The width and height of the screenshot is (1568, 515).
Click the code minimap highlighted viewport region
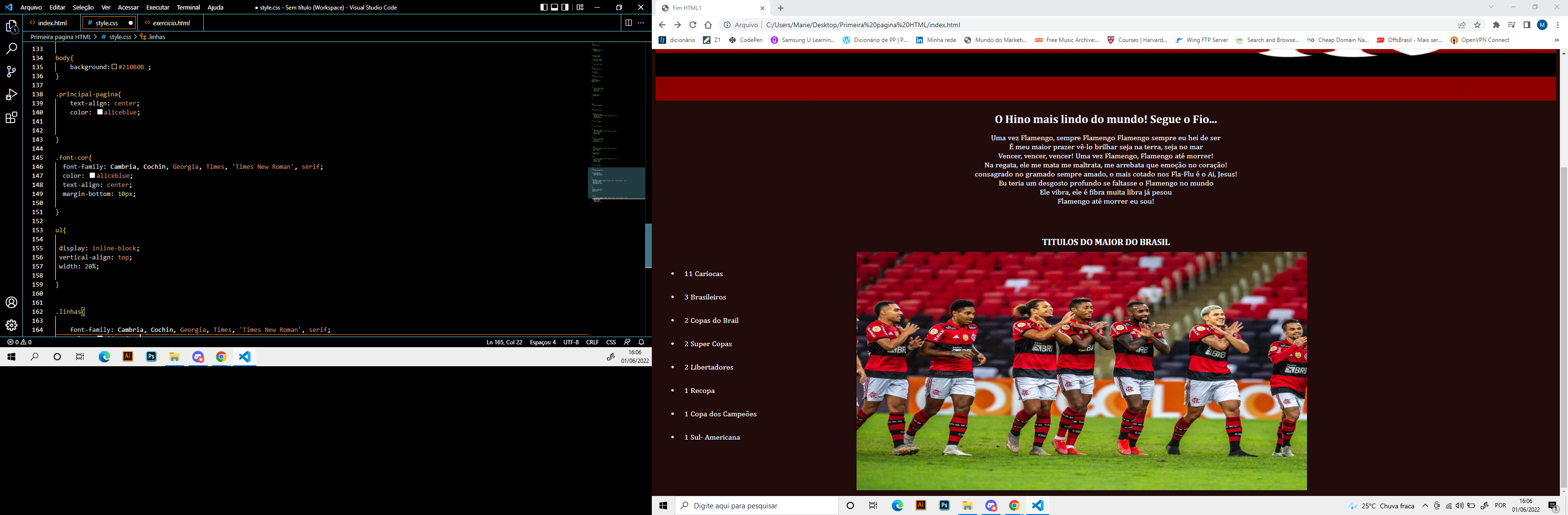[616, 183]
